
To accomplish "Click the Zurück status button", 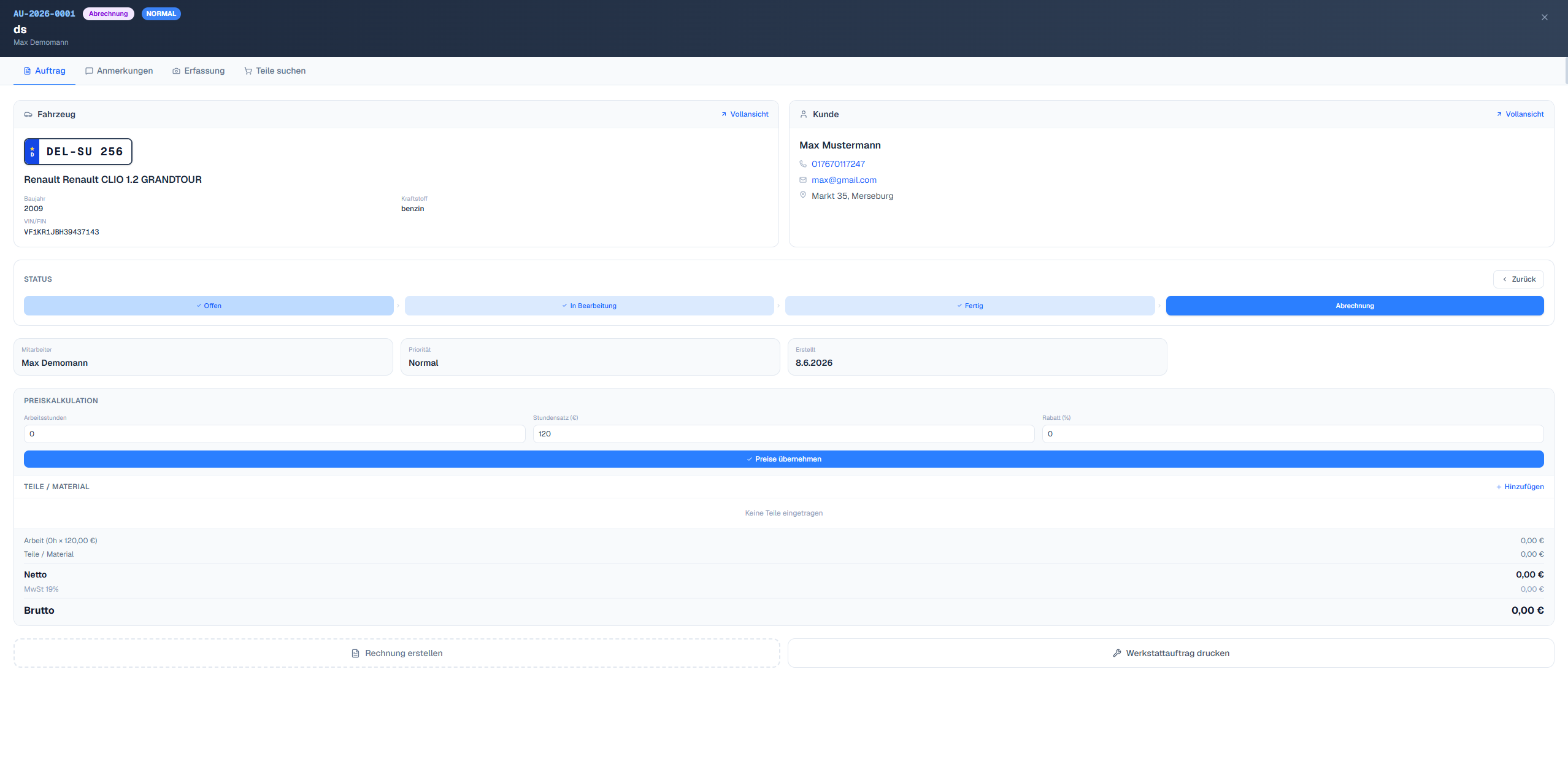I will point(1518,279).
